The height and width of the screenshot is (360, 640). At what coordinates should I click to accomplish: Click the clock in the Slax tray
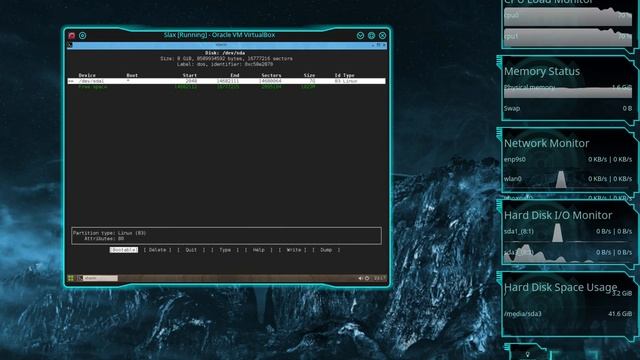pos(379,278)
